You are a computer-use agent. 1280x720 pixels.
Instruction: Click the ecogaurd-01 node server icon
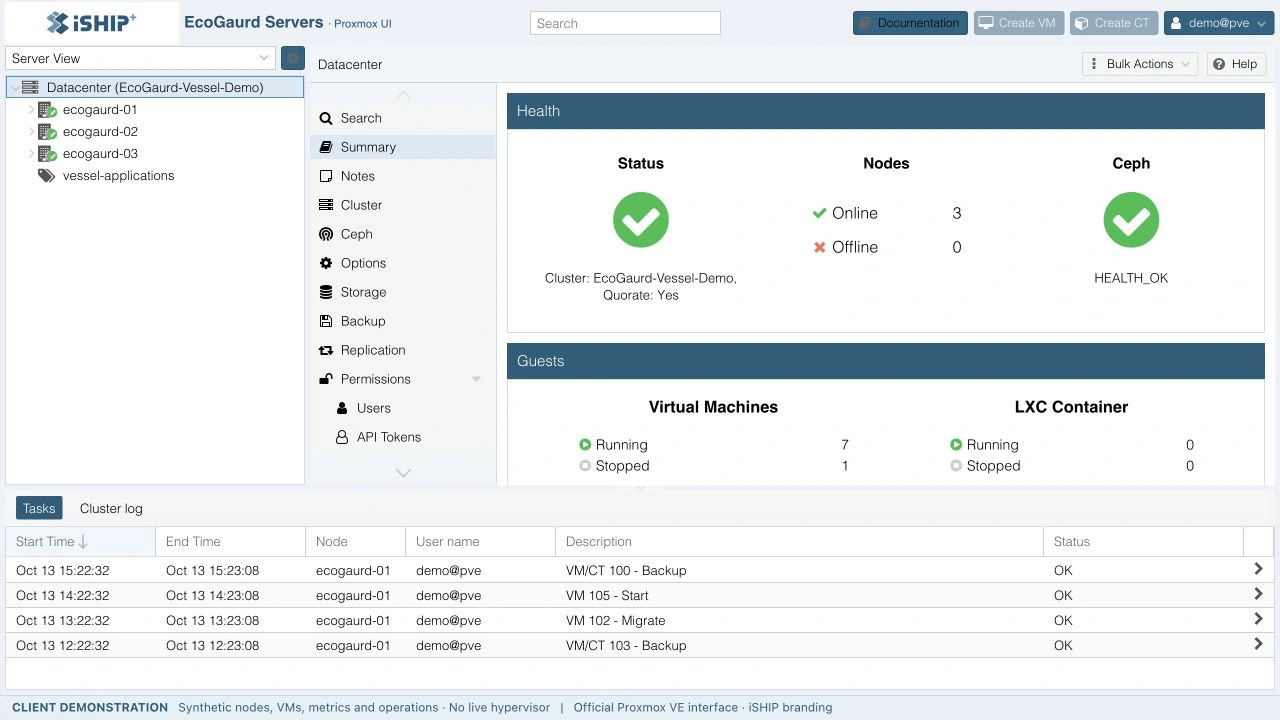coord(47,110)
